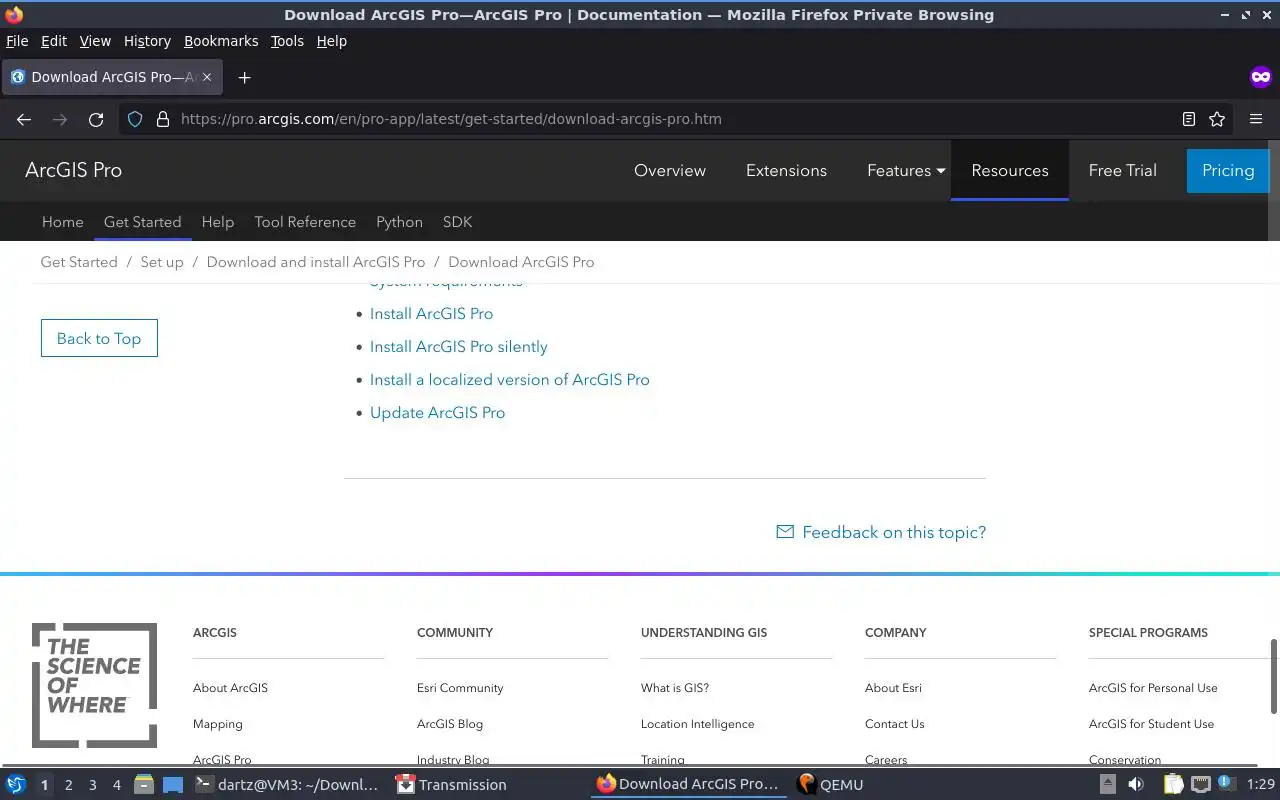This screenshot has width=1280, height=800.
Task: Switch to the QEMU taskbar window
Action: coord(830,785)
